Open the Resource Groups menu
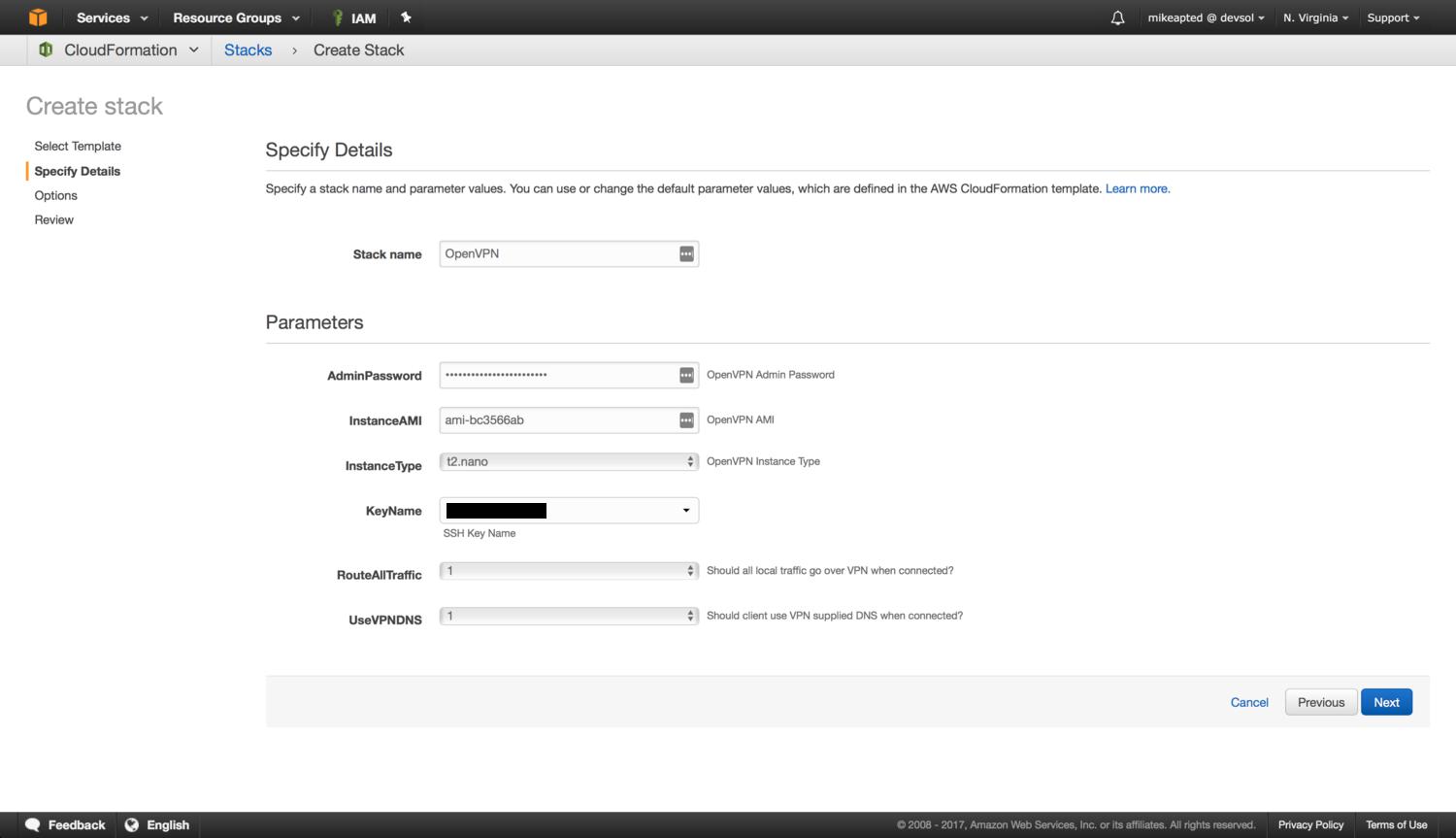Image resolution: width=1456 pixels, height=838 pixels. click(x=236, y=17)
